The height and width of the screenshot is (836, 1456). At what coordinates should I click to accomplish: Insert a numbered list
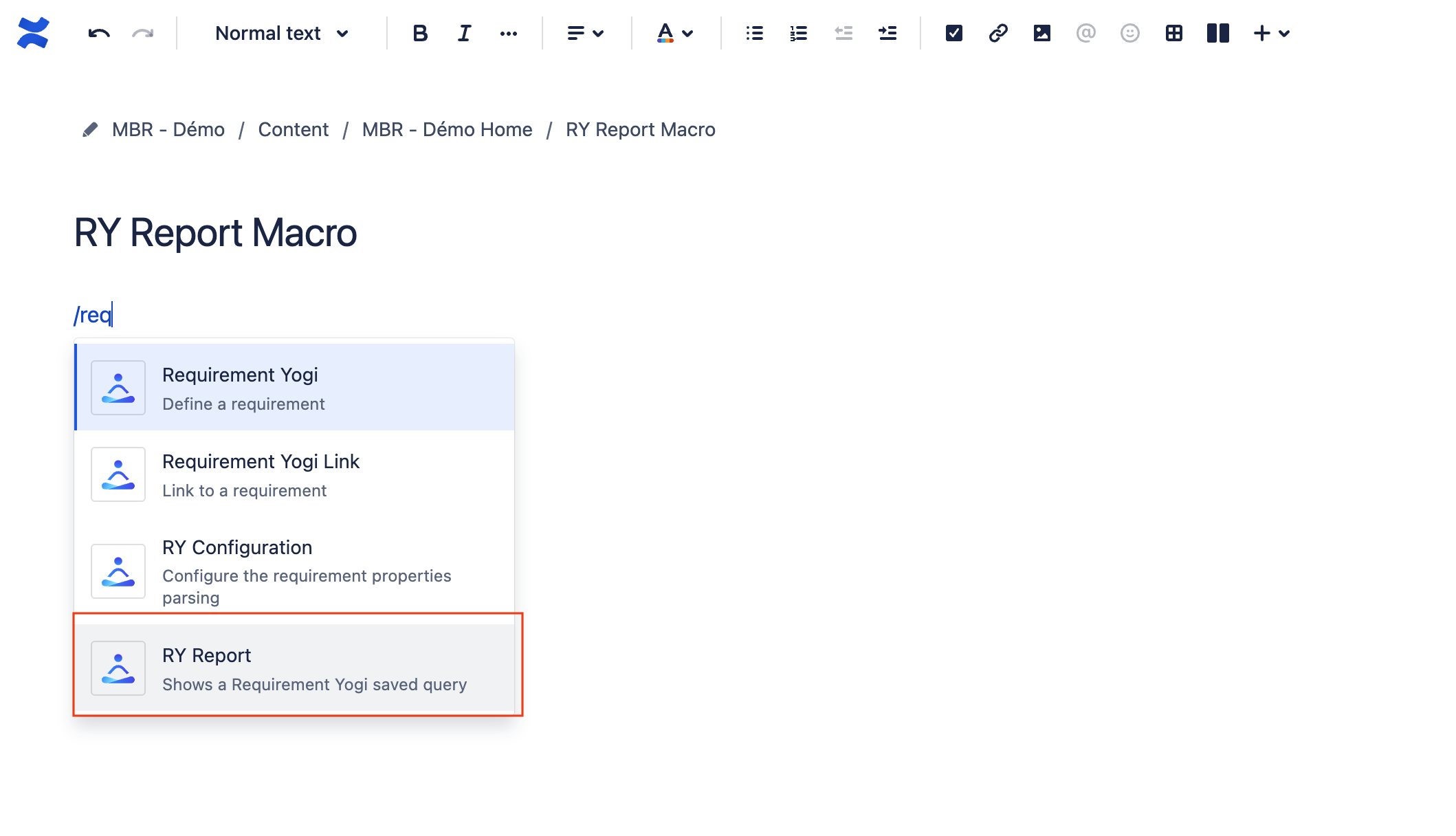click(797, 32)
